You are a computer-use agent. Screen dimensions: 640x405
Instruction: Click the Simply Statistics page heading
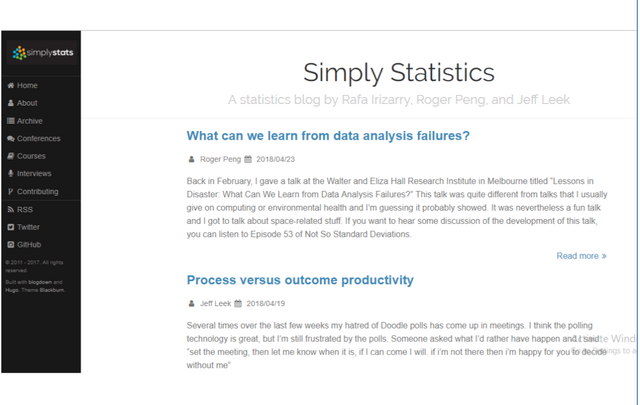(398, 73)
